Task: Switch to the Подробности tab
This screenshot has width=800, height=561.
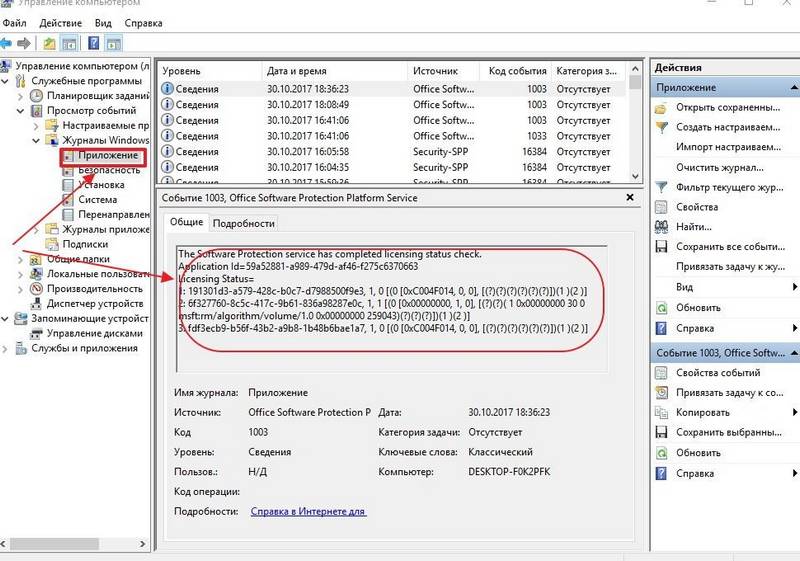Action: coord(243,223)
